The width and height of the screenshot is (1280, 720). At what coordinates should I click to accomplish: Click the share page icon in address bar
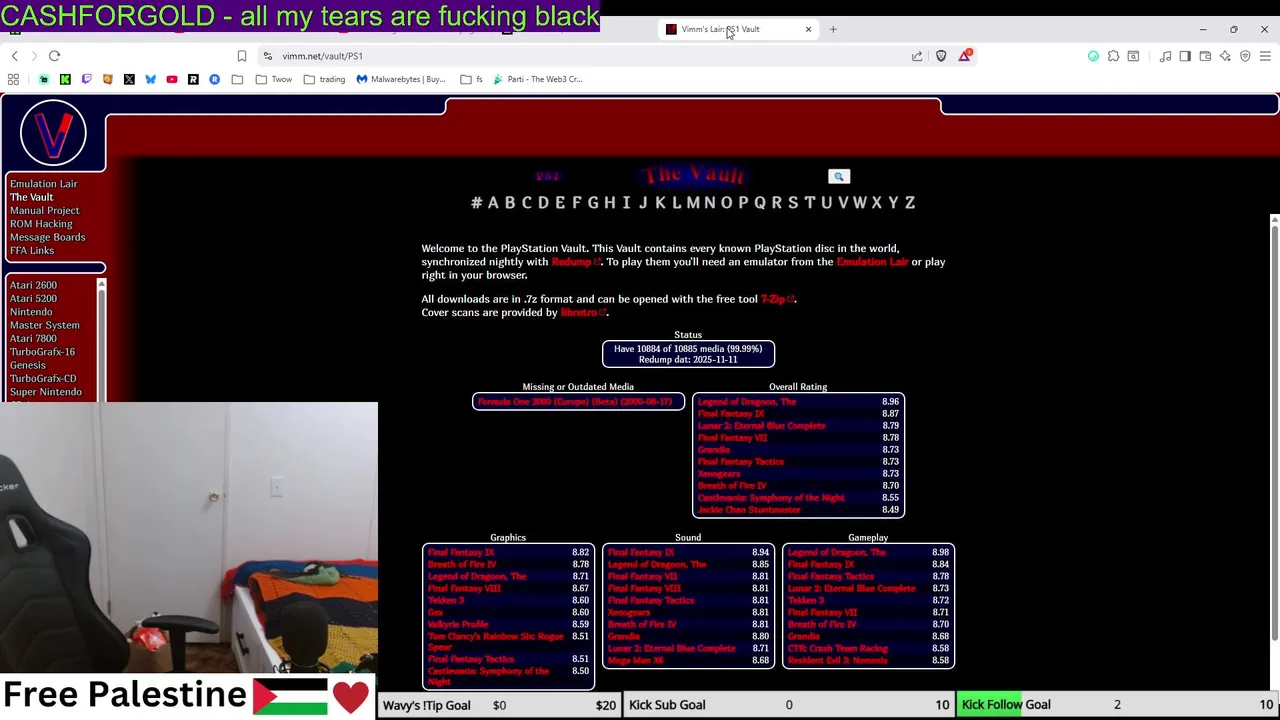[917, 56]
